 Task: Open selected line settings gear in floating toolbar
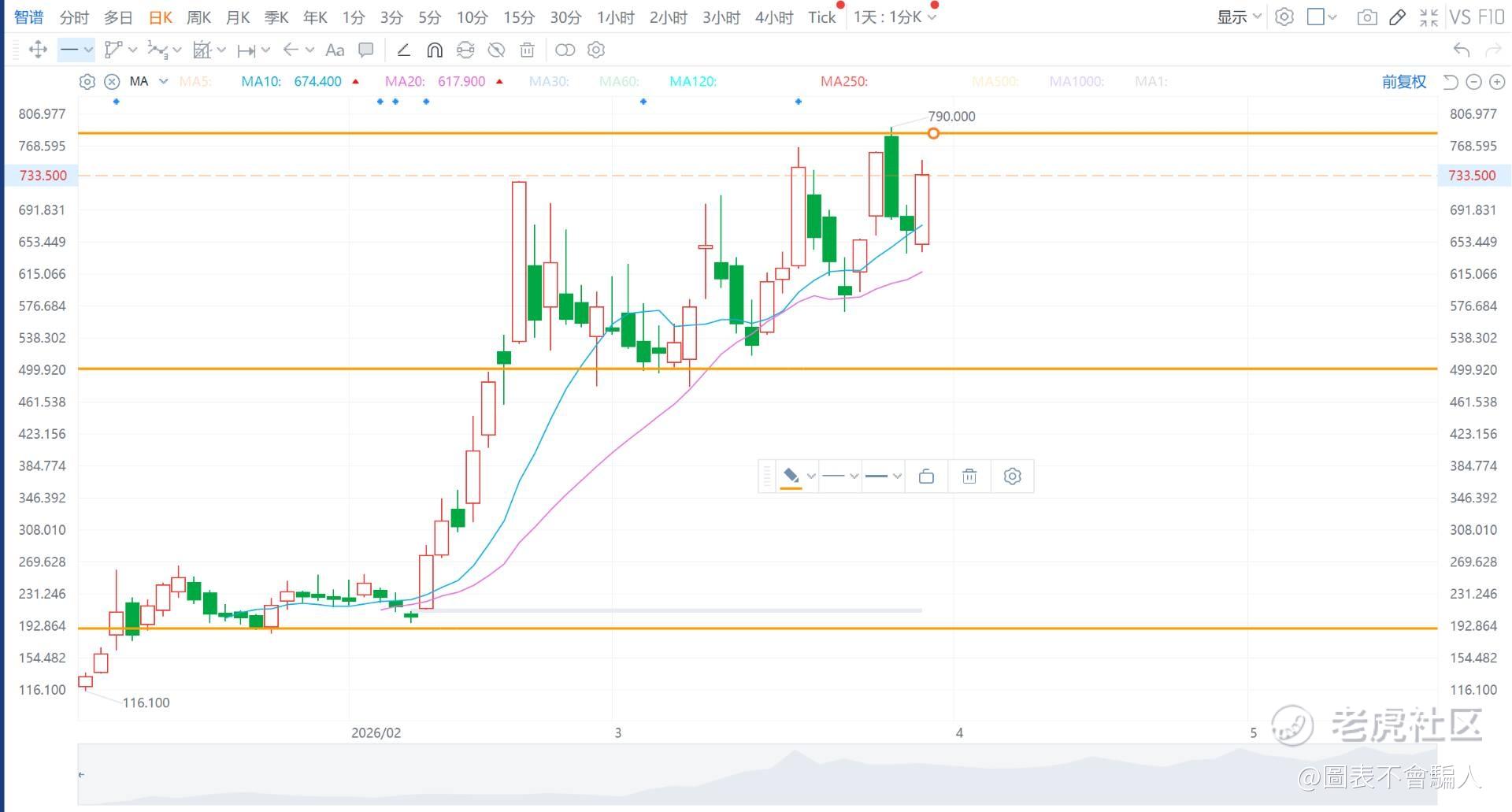click(x=1013, y=476)
